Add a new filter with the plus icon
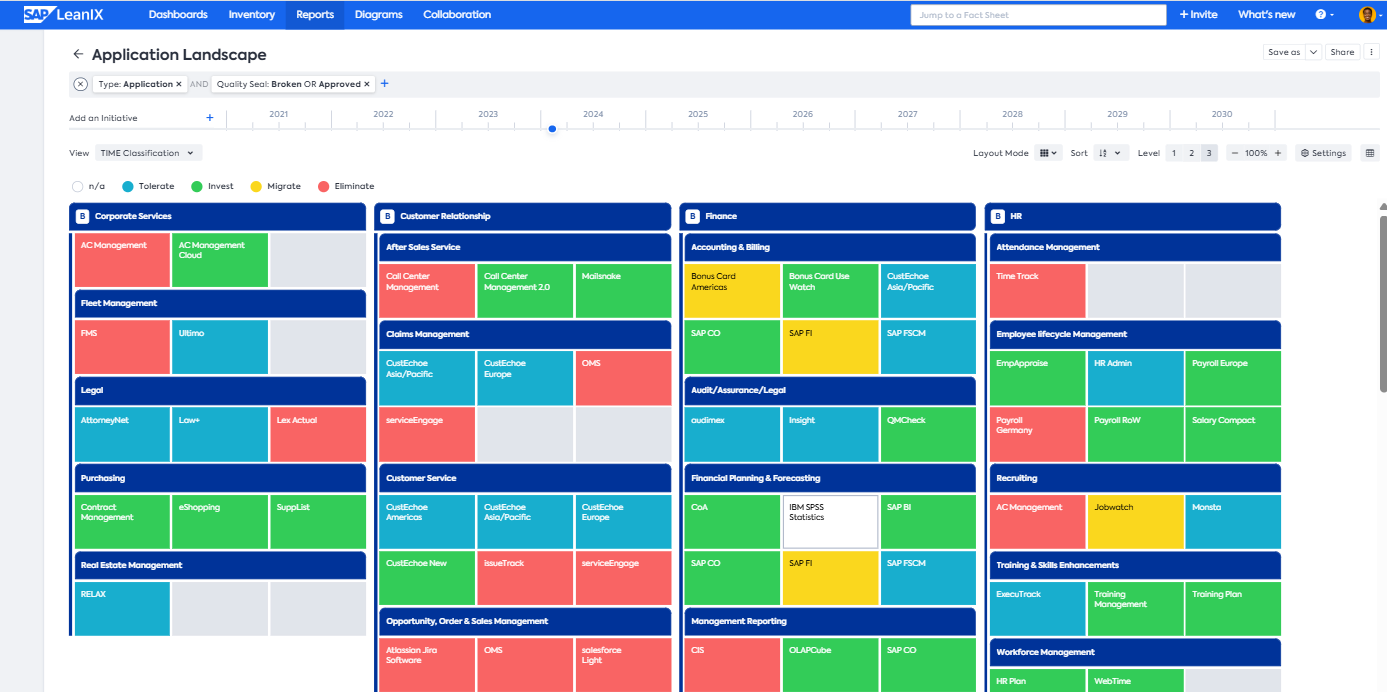The height and width of the screenshot is (692, 1387). click(x=385, y=84)
